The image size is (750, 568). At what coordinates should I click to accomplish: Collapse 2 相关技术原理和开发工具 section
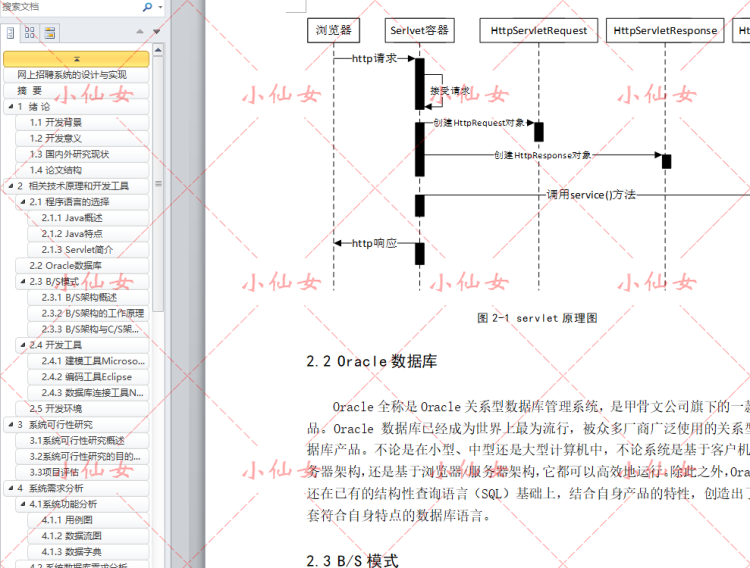point(11,186)
